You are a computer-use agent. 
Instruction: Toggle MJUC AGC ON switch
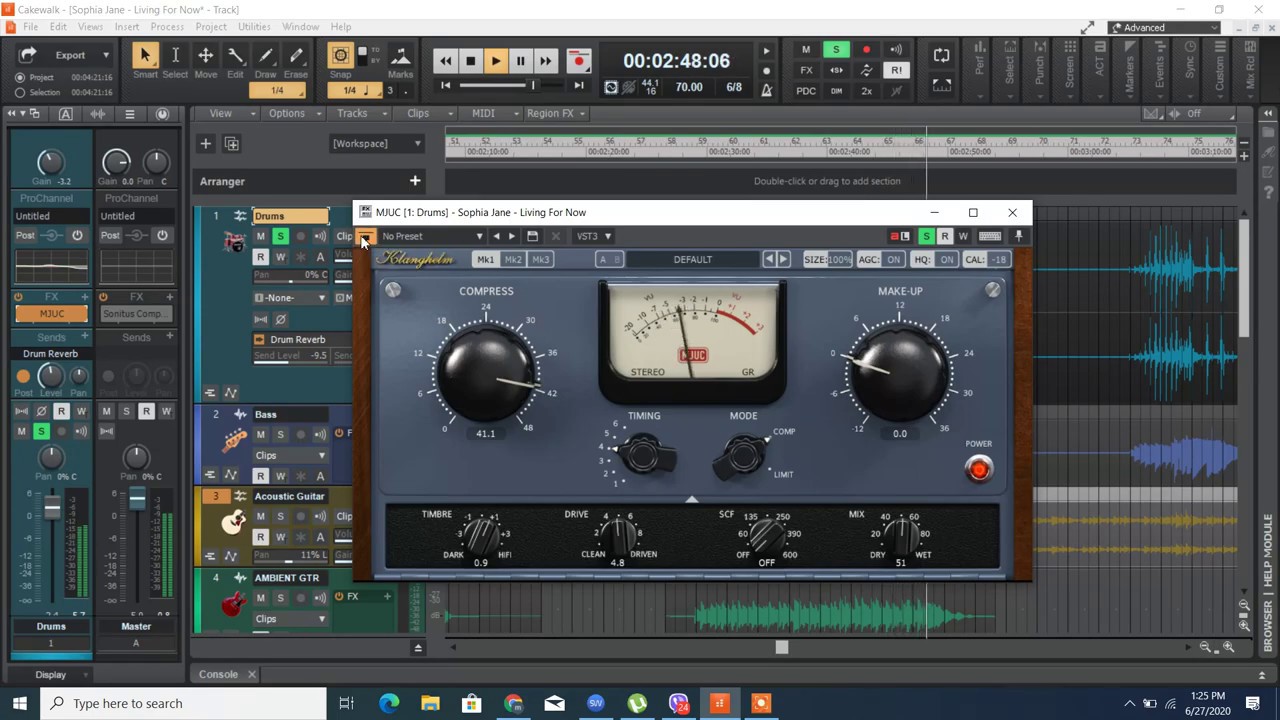point(893,260)
